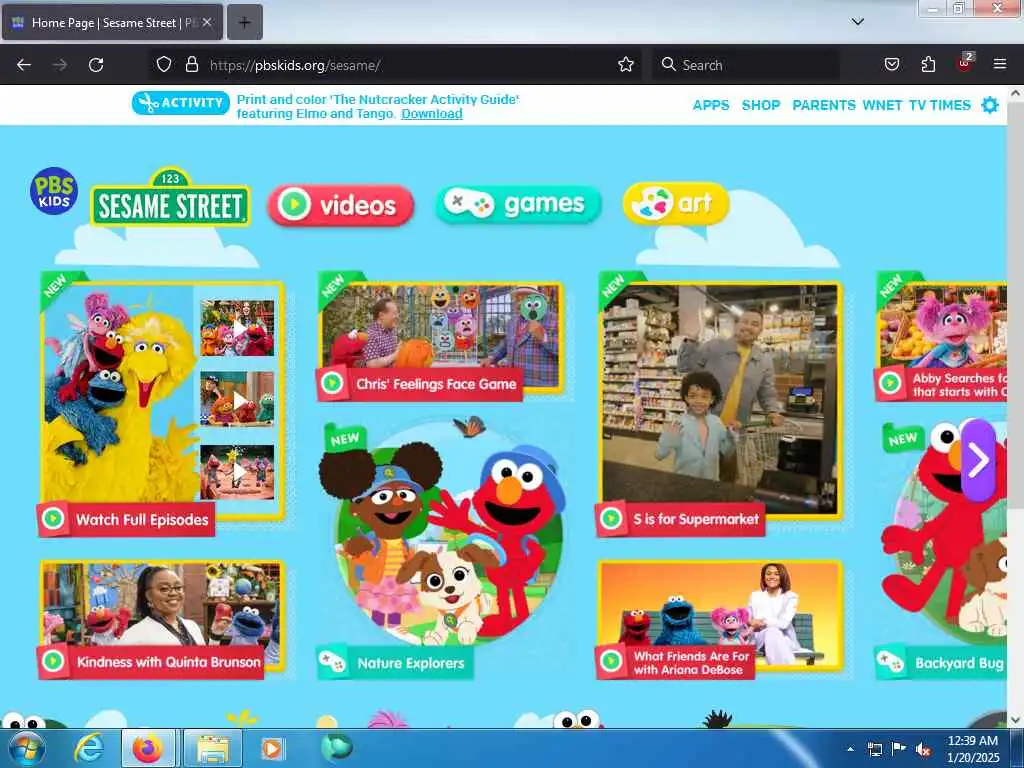
Task: Open a new browser tab
Action: pos(244,22)
